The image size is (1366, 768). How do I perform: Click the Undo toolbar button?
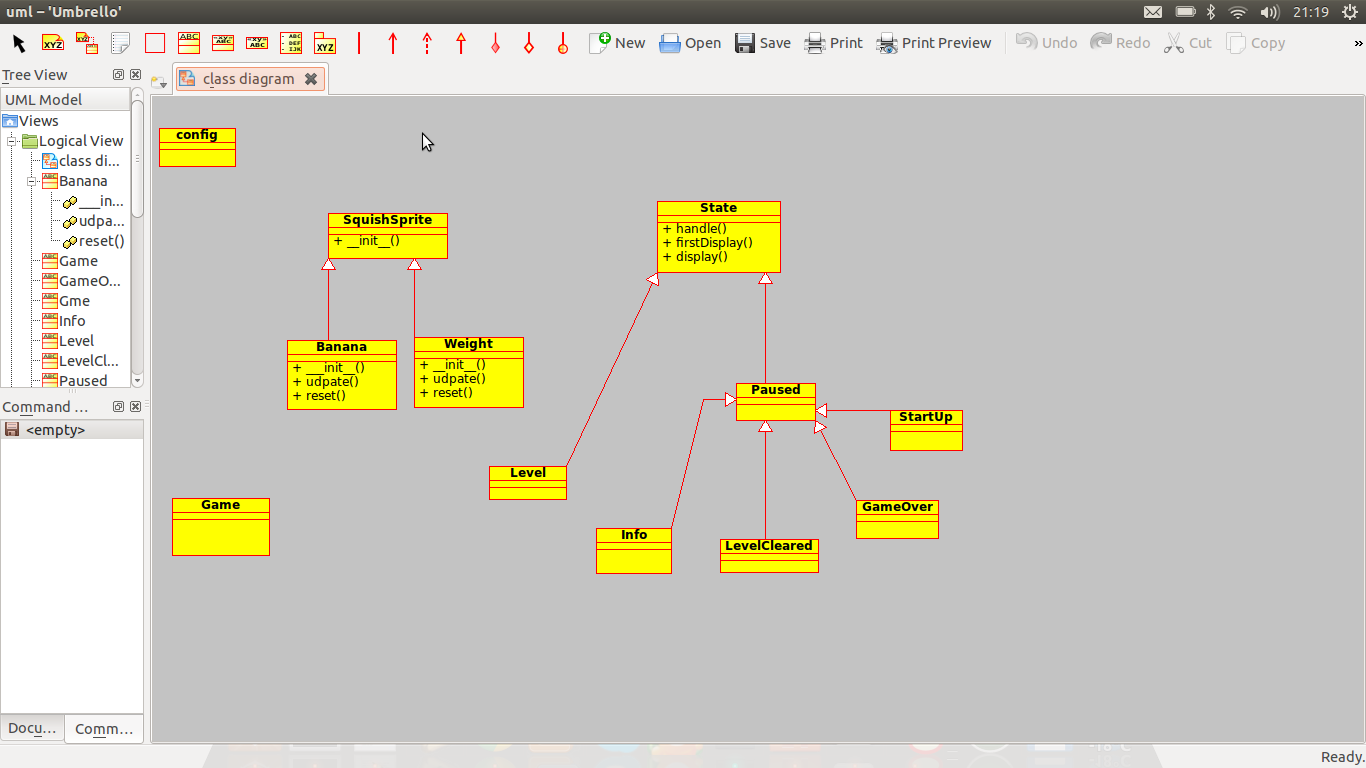pos(1047,43)
